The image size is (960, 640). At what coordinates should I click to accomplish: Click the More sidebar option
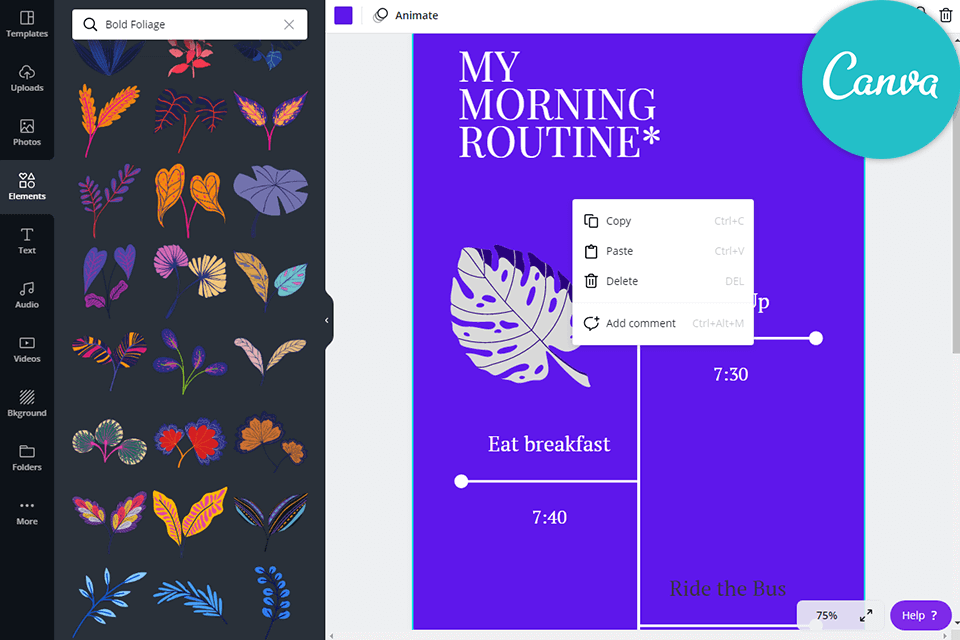(27, 512)
